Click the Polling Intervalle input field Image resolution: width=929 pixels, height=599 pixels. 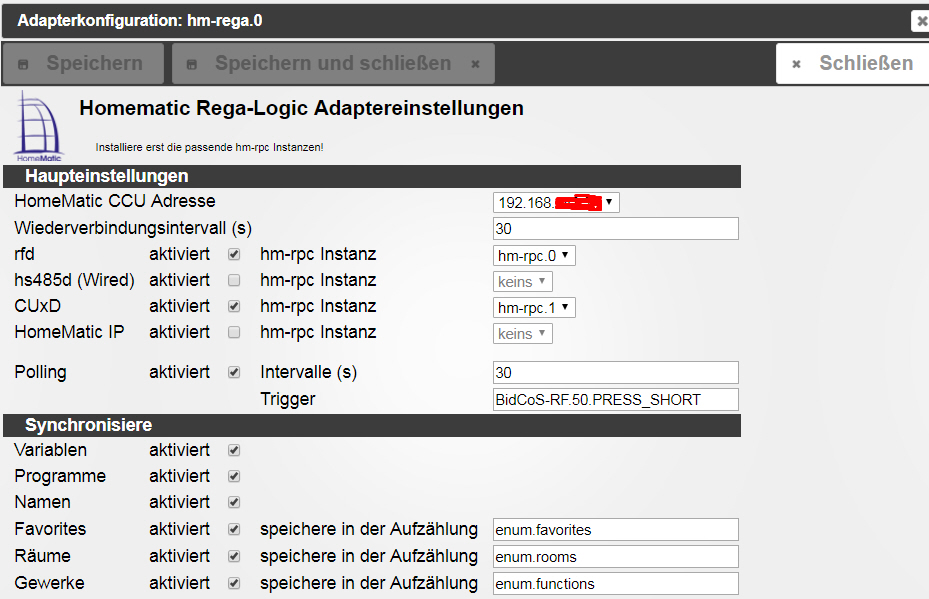pyautogui.click(x=615, y=373)
